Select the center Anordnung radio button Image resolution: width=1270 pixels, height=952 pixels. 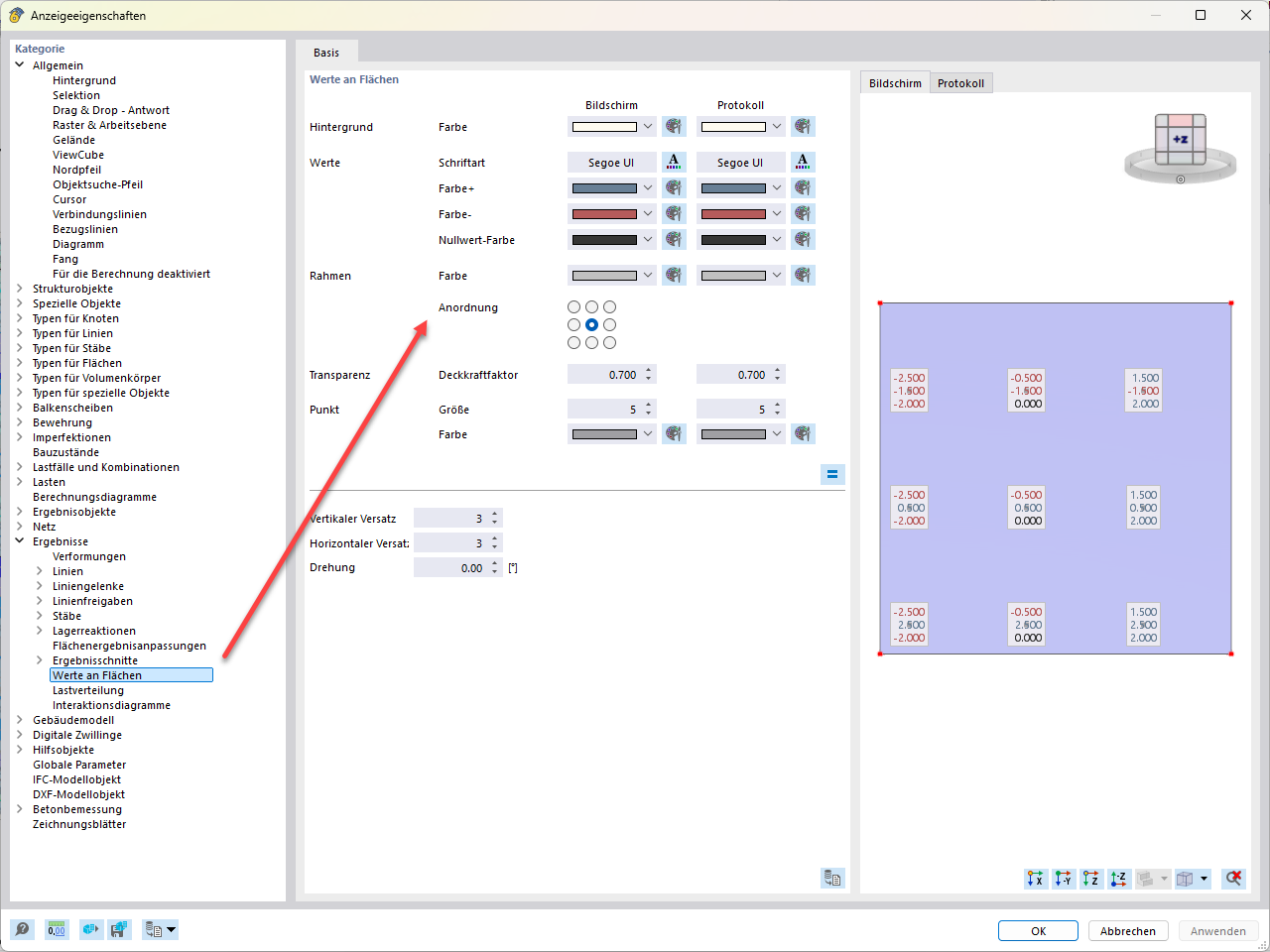coord(591,325)
